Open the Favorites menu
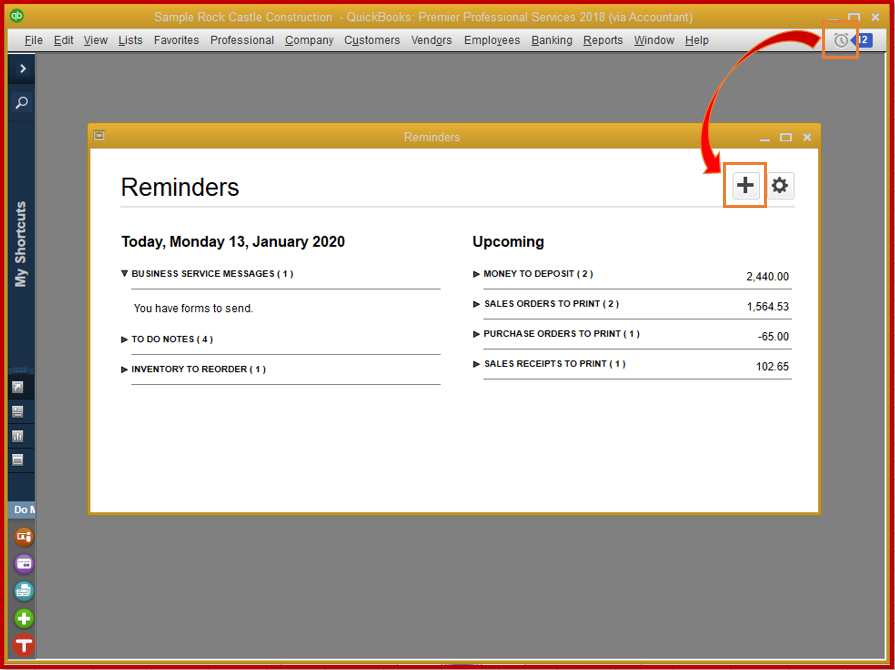The height and width of the screenshot is (670, 895). pyautogui.click(x=176, y=40)
